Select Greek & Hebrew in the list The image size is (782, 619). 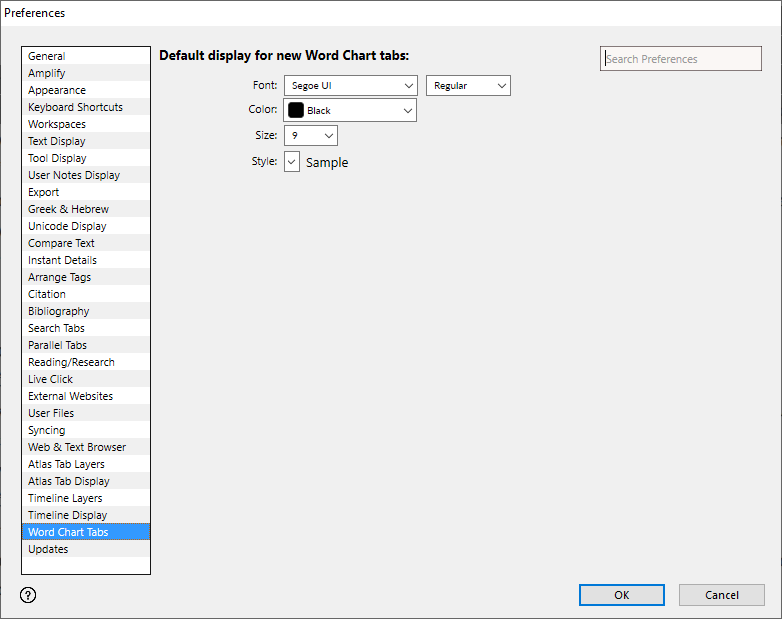[x=68, y=210]
